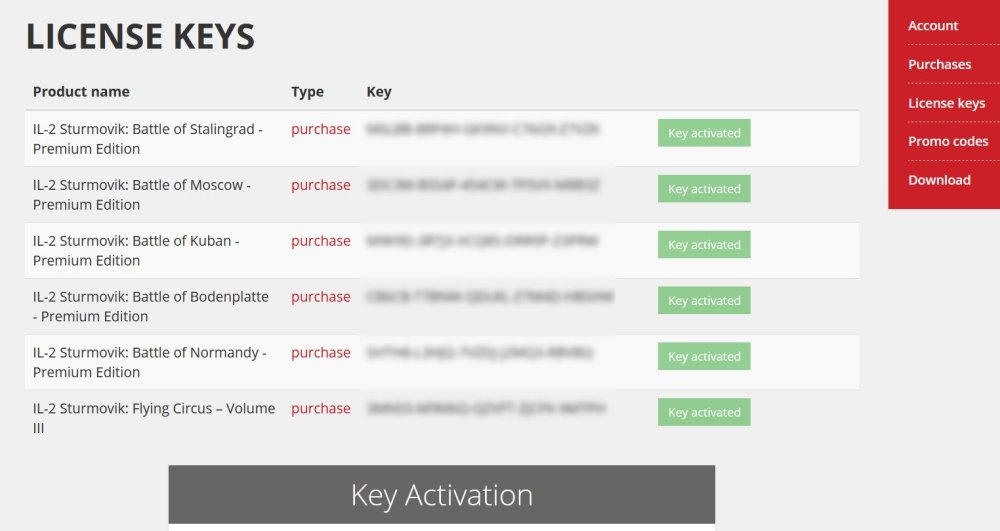The width and height of the screenshot is (1000, 531).
Task: Click the Flying Circus Volume III product name
Action: 153,418
